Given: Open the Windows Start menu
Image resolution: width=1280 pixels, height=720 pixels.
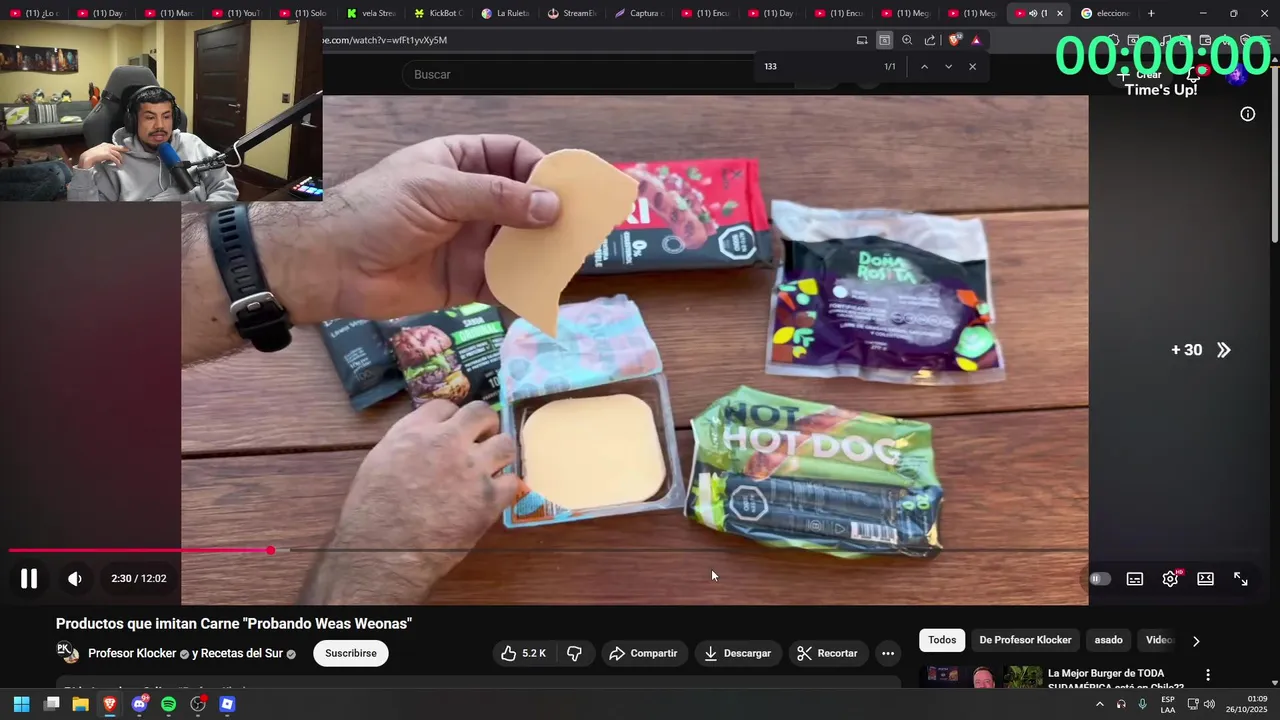Looking at the screenshot, I should tap(22, 704).
